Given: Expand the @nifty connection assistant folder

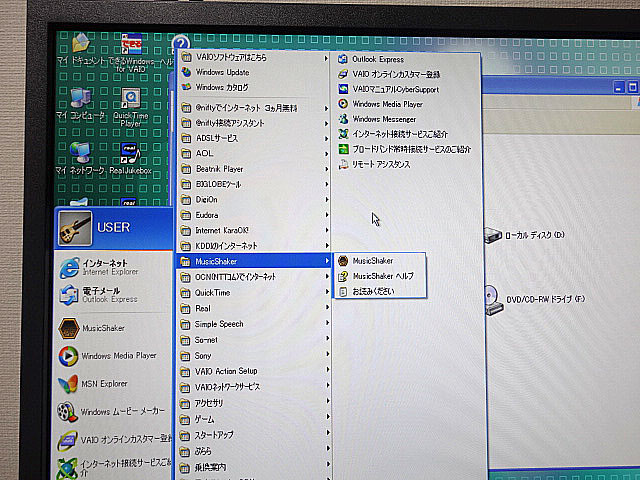Looking at the screenshot, I should pyautogui.click(x=254, y=123).
